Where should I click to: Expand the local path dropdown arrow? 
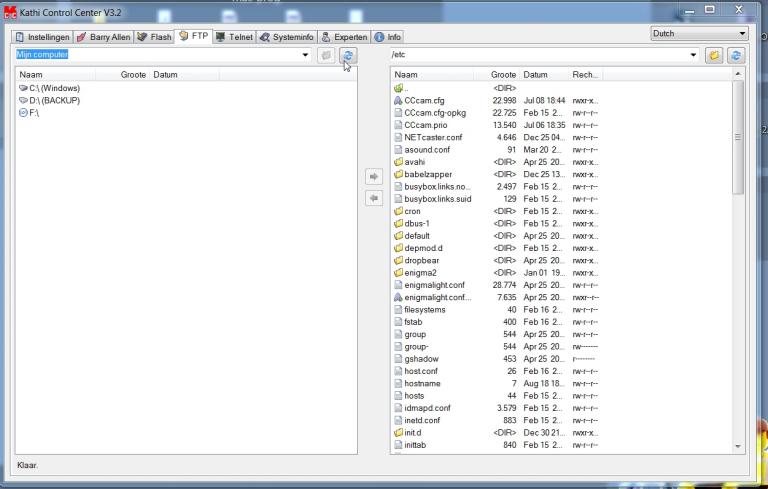[x=306, y=56]
